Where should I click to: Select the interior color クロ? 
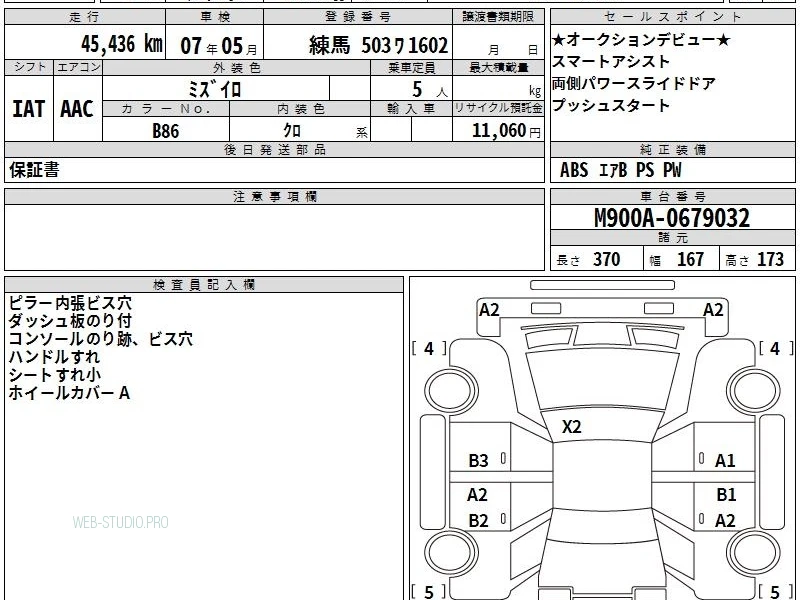[292, 131]
